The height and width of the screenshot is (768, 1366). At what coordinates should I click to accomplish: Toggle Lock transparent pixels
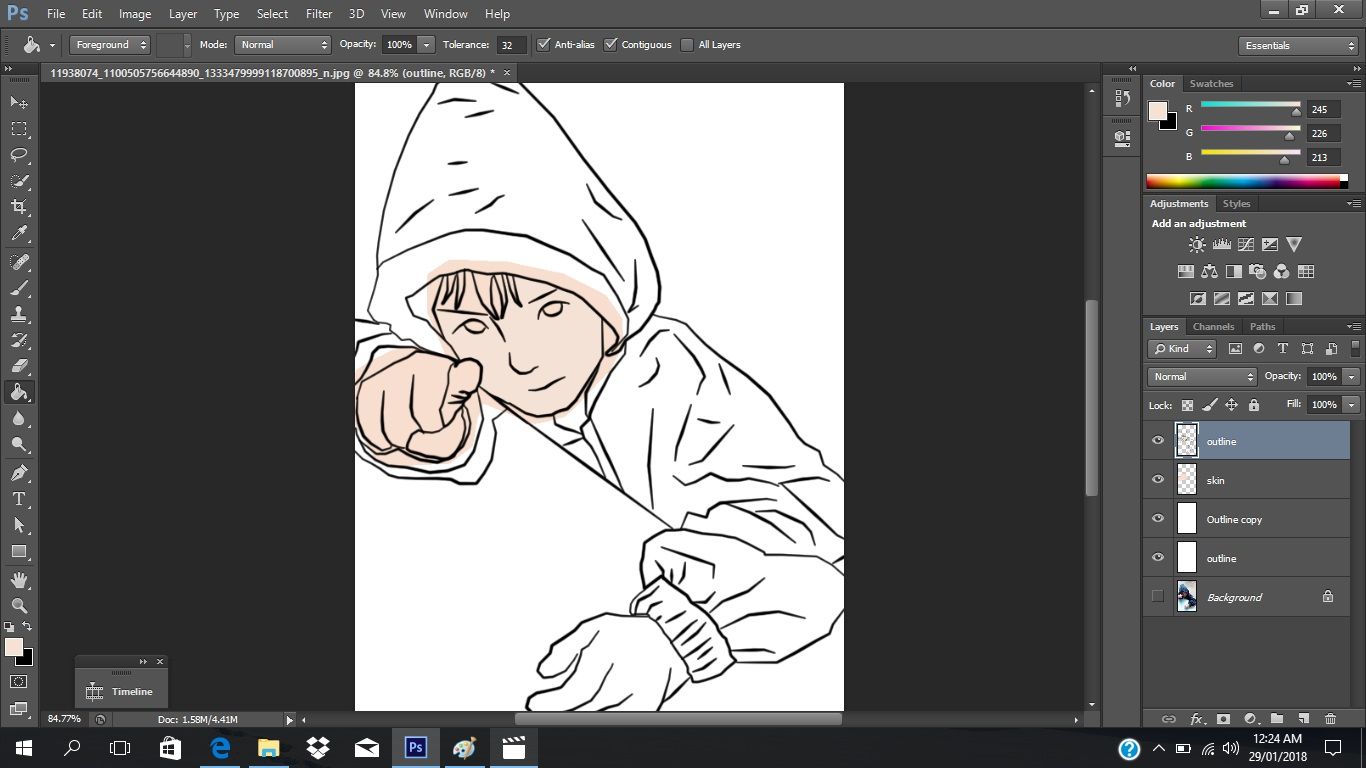tap(1187, 405)
